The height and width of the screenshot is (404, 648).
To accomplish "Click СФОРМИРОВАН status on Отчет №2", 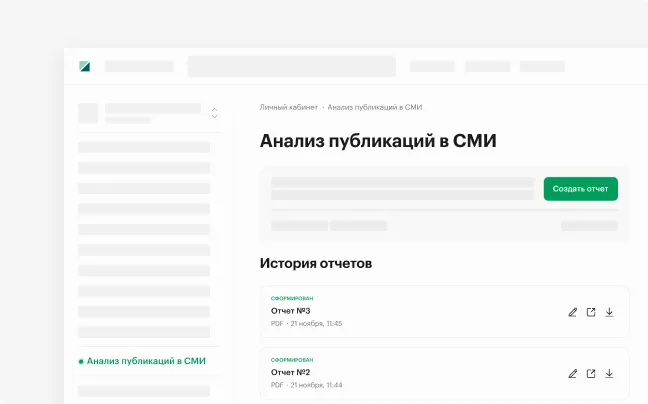I will tap(292, 360).
